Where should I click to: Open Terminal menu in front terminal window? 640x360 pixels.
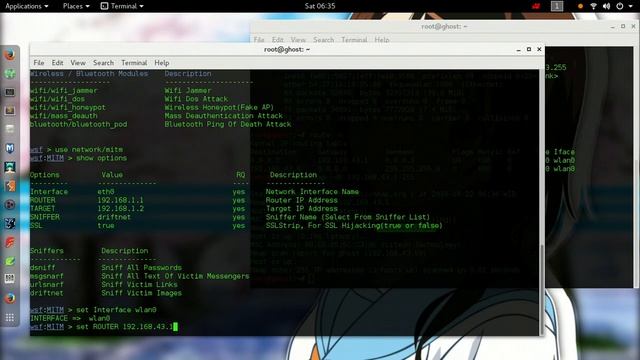(134, 63)
